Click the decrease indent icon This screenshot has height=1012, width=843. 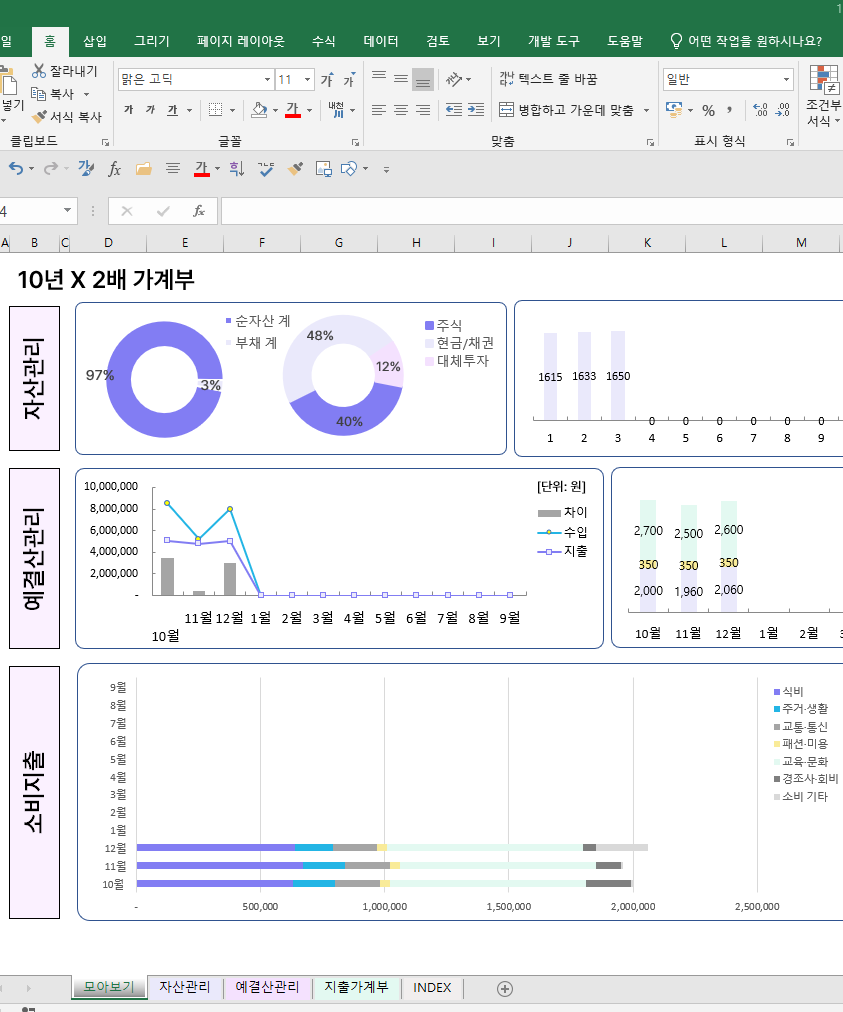click(x=454, y=110)
